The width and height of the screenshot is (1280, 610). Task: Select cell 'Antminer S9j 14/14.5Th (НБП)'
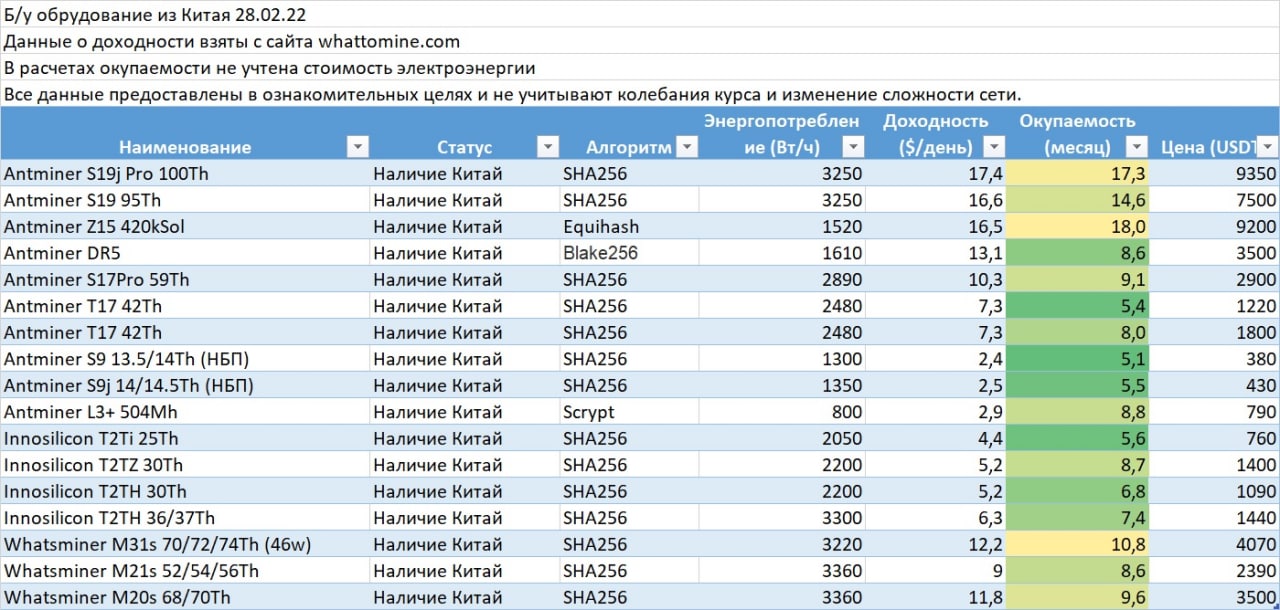(x=185, y=385)
